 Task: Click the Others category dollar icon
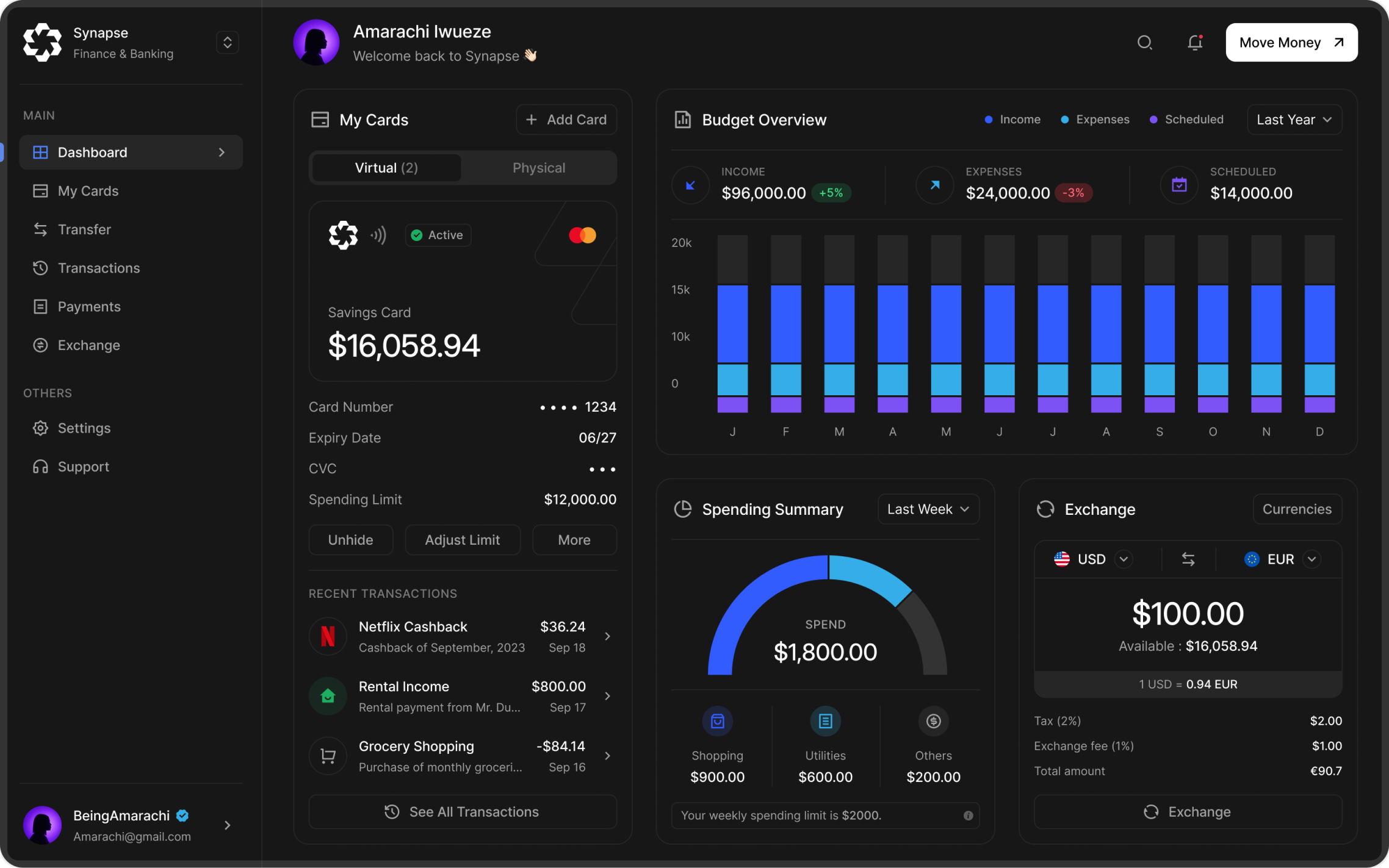pyautogui.click(x=933, y=722)
